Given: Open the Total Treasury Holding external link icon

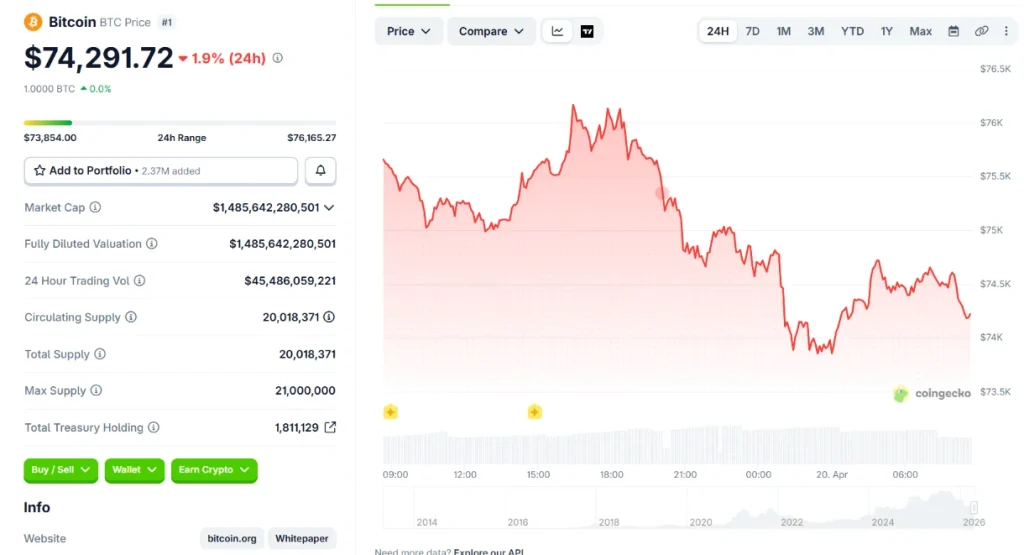Looking at the screenshot, I should coord(331,427).
